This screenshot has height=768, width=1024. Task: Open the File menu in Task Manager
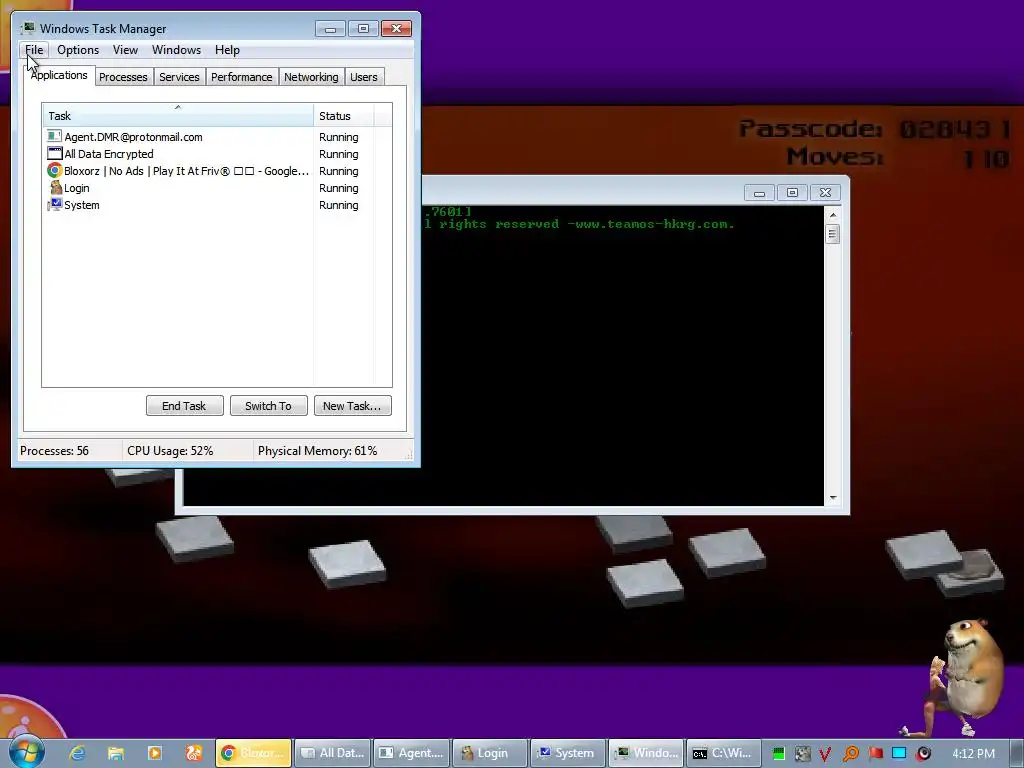coord(34,50)
